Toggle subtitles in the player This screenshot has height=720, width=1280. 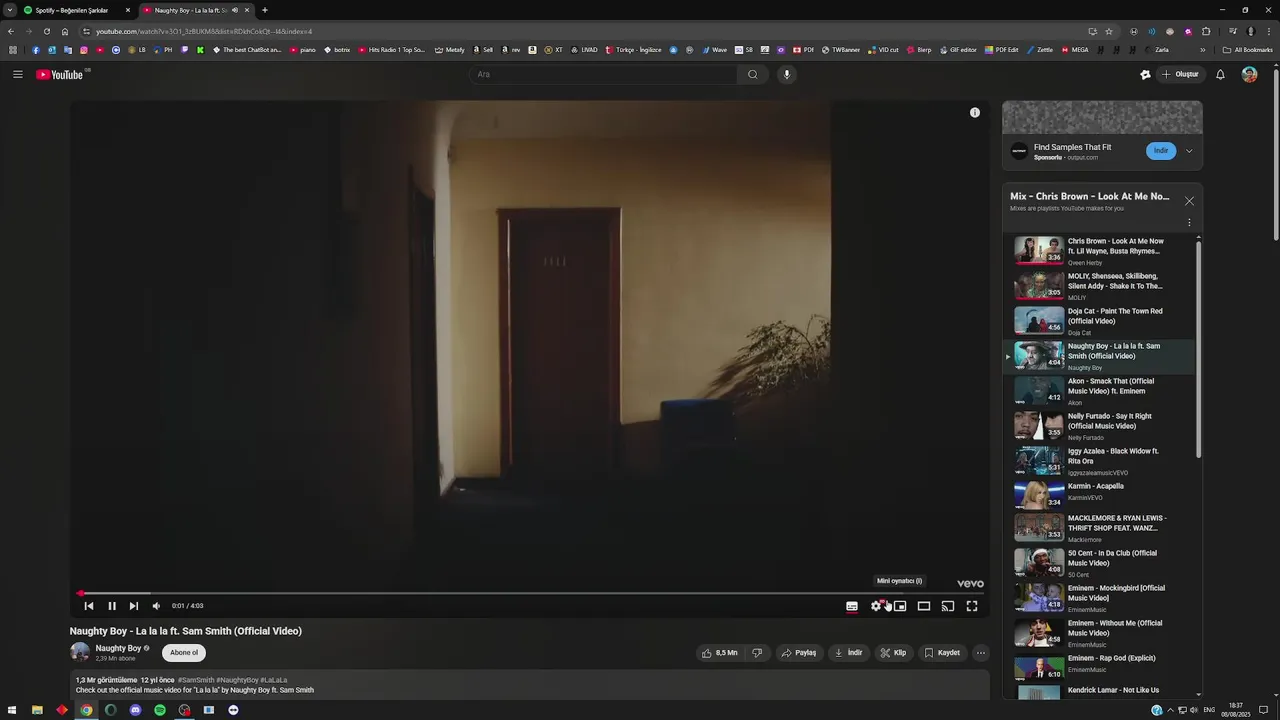point(852,606)
